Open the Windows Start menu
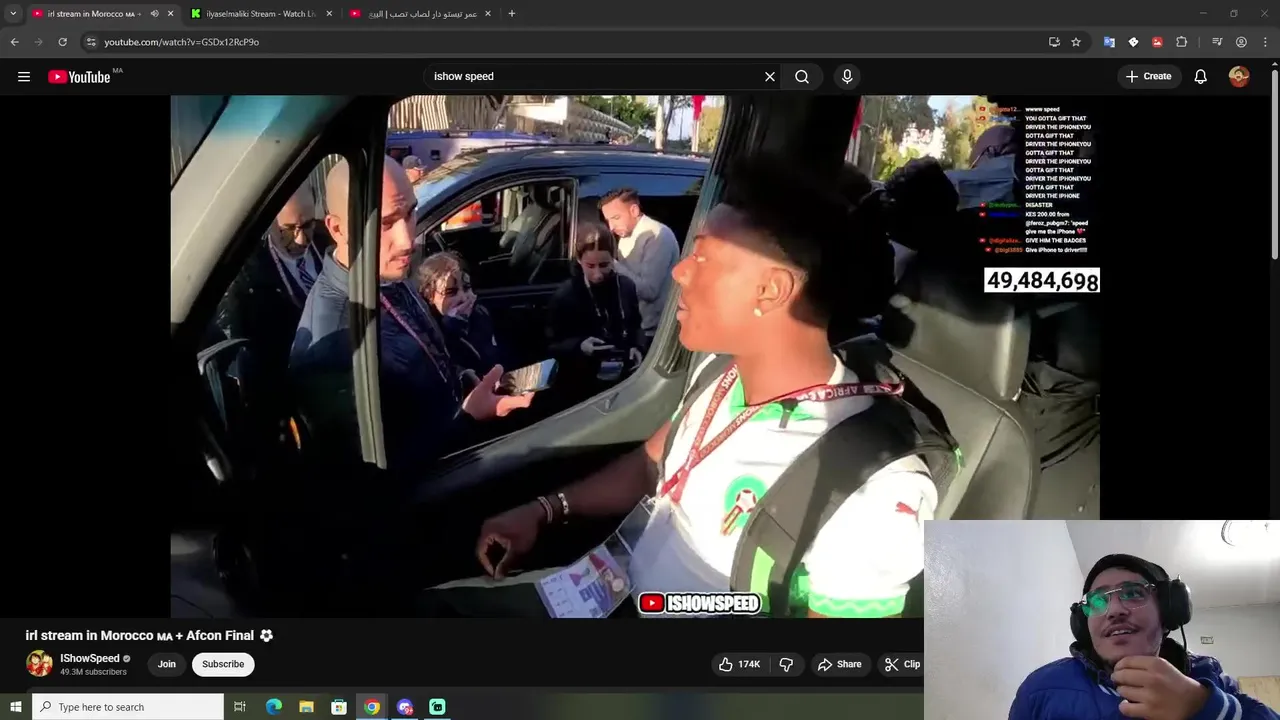 (15, 707)
